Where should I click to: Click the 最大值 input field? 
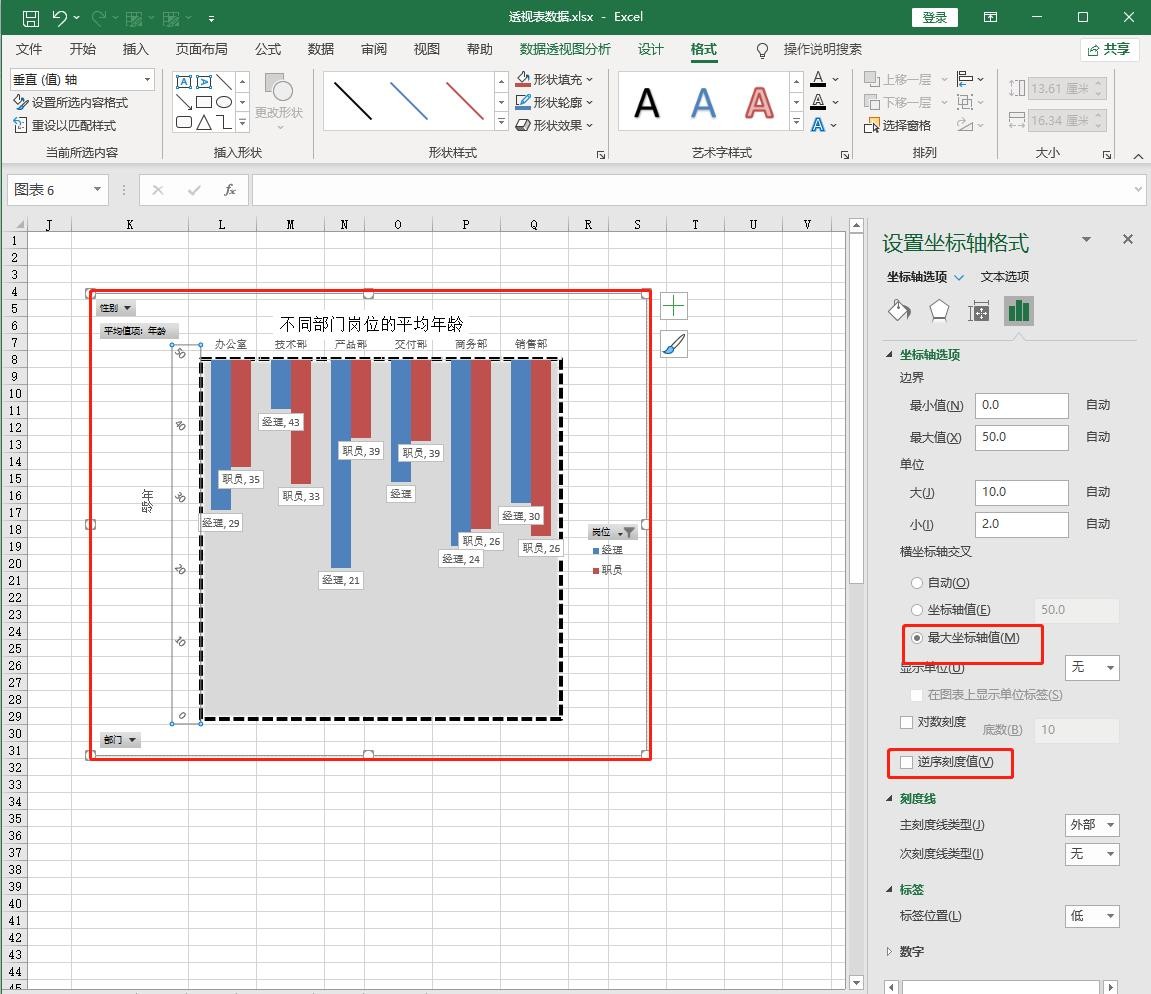click(x=1021, y=437)
